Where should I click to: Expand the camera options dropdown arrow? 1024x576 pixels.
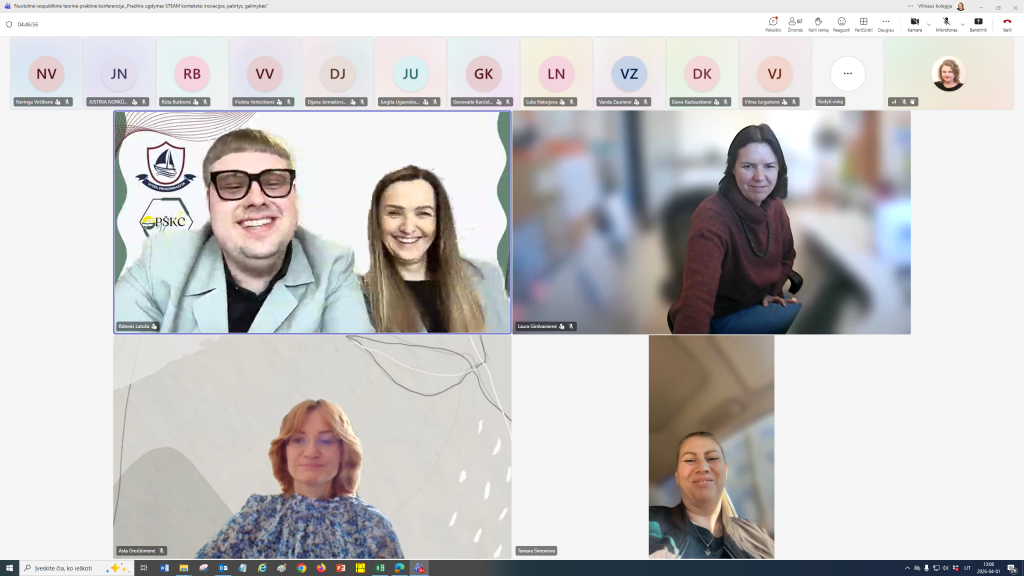929,23
